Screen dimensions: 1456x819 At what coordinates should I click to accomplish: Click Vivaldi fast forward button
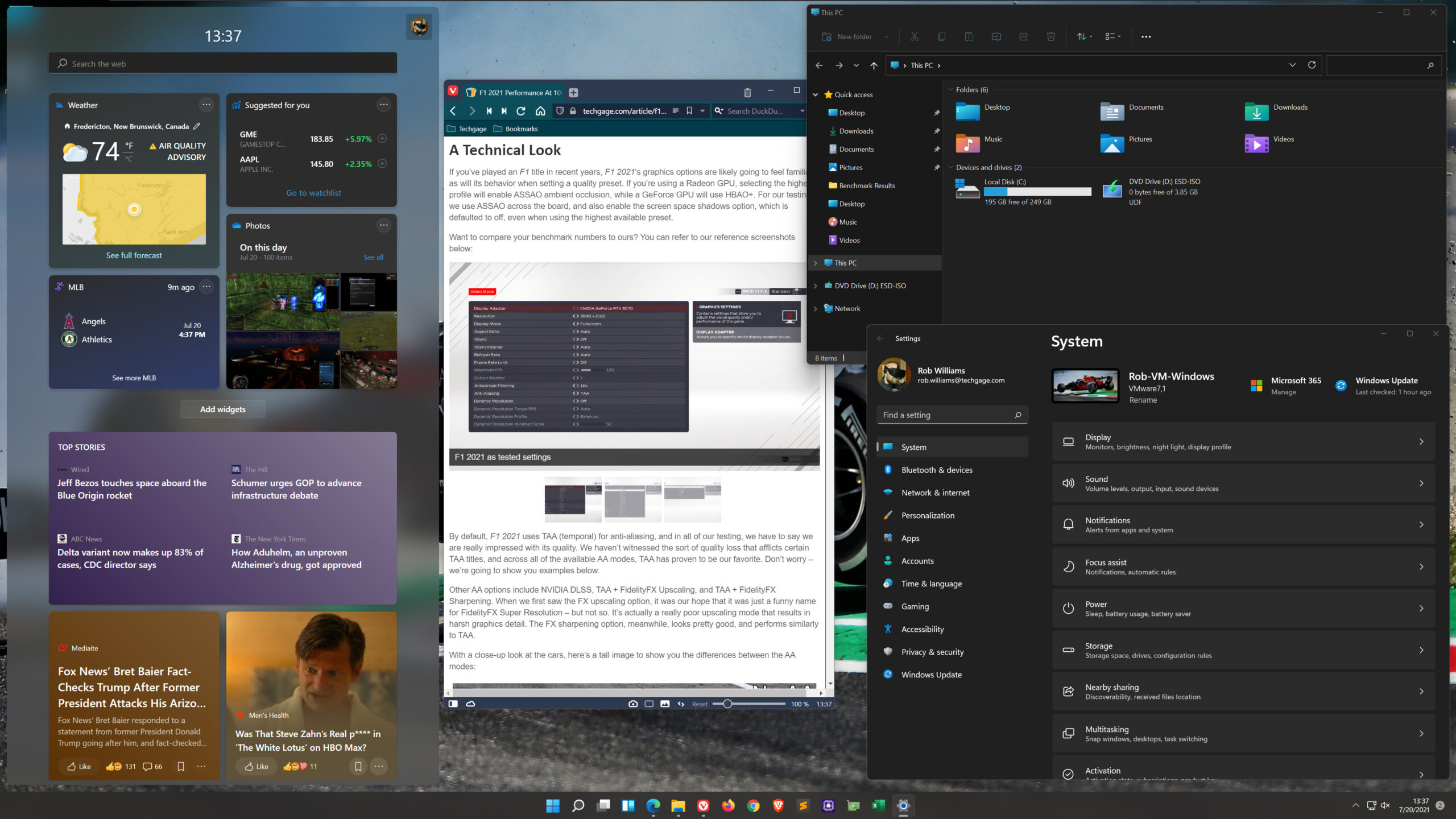point(504,111)
